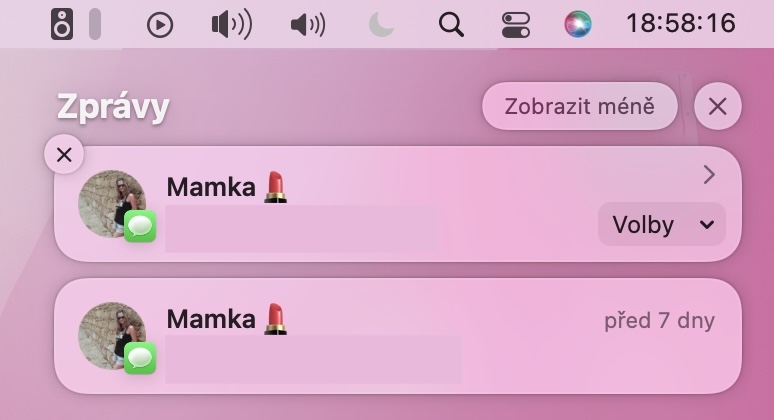Open the Now Playing play icon

[x=160, y=24]
